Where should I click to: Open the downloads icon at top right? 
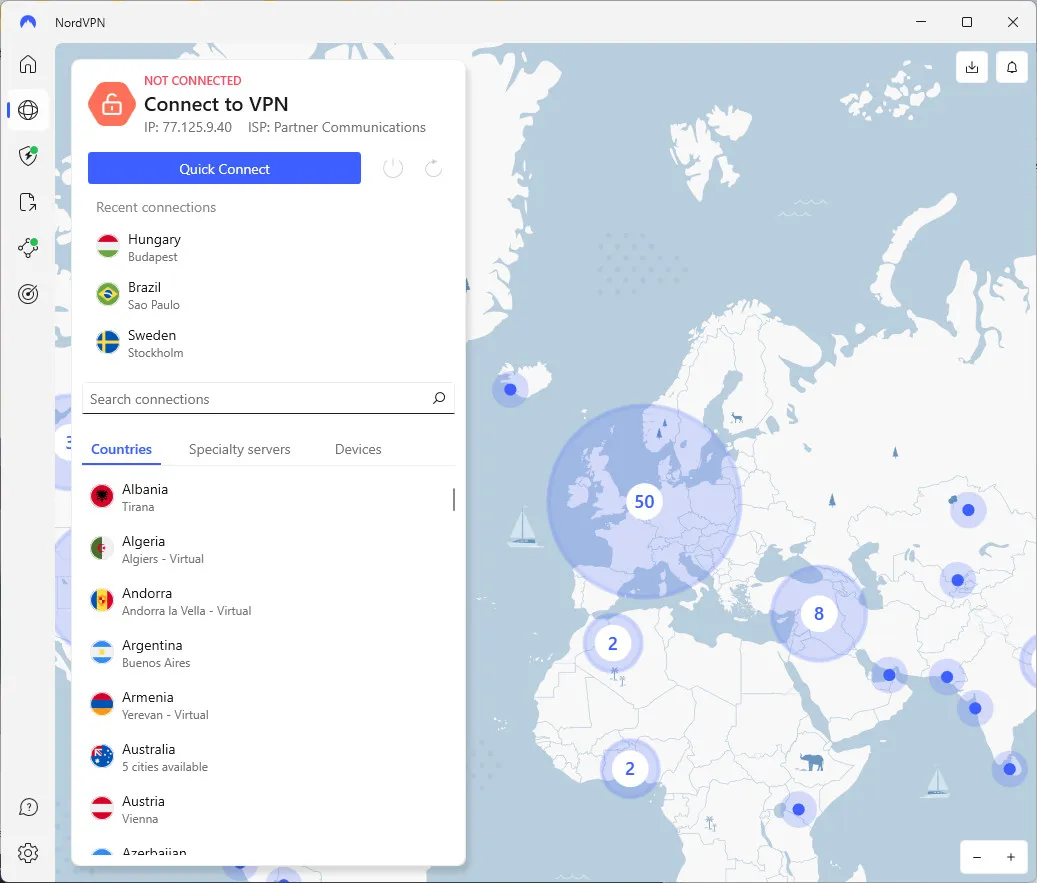(x=971, y=67)
